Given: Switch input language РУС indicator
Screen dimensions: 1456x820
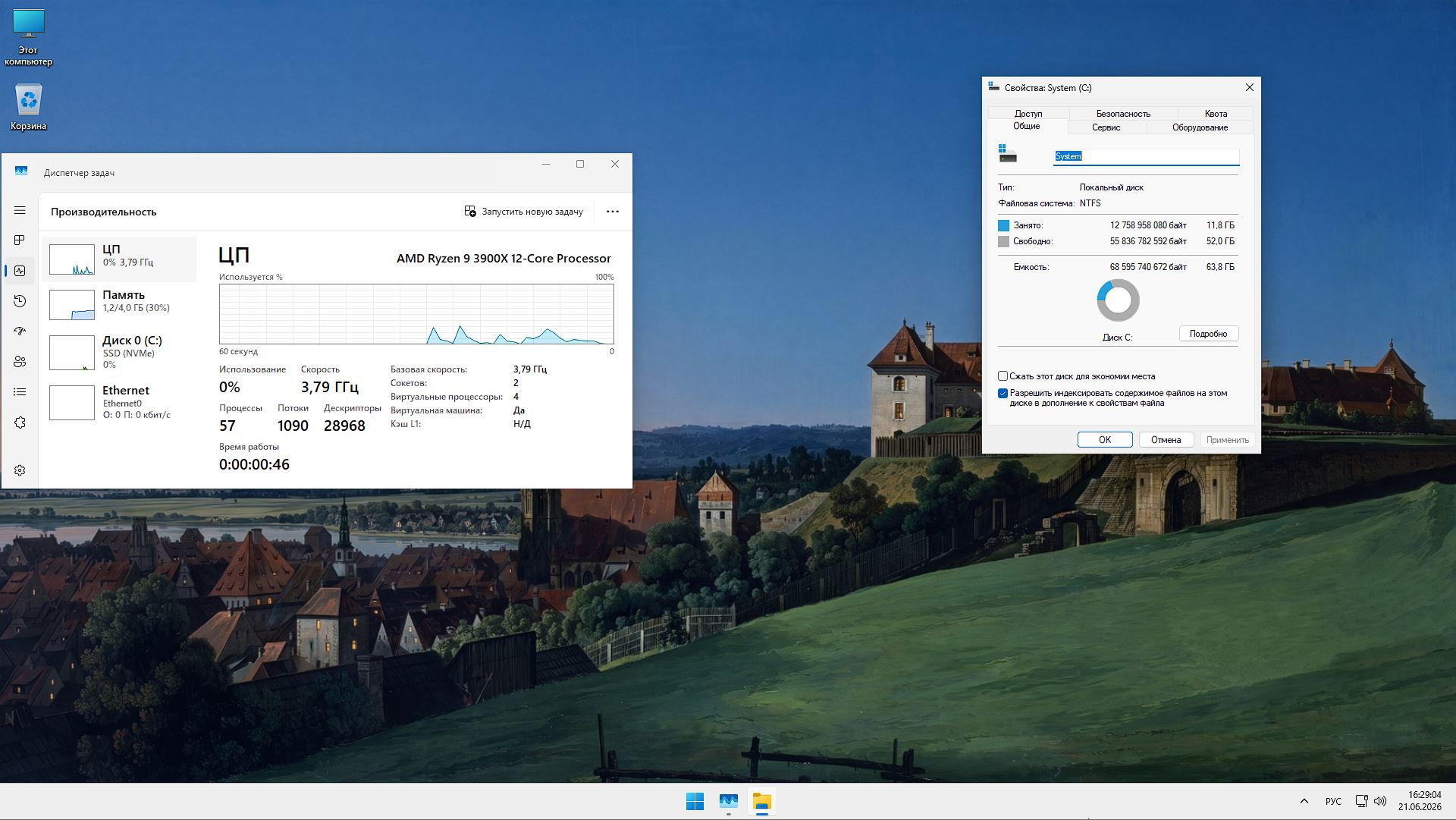Looking at the screenshot, I should point(1333,801).
